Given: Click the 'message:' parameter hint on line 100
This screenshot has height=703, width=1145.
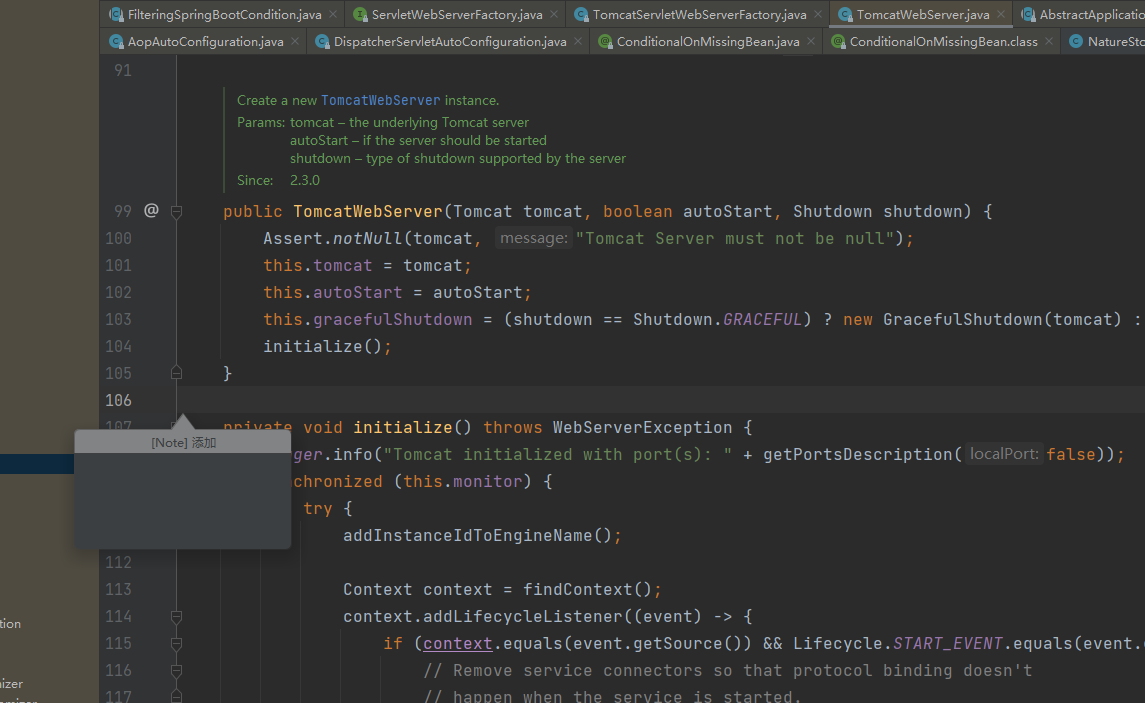Looking at the screenshot, I should click(533, 238).
